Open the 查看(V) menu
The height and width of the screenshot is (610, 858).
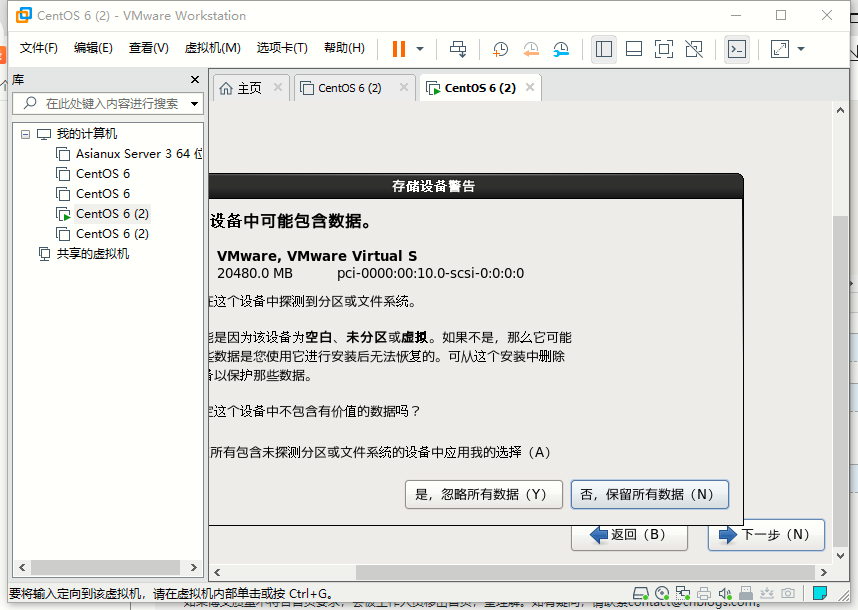tap(148, 48)
